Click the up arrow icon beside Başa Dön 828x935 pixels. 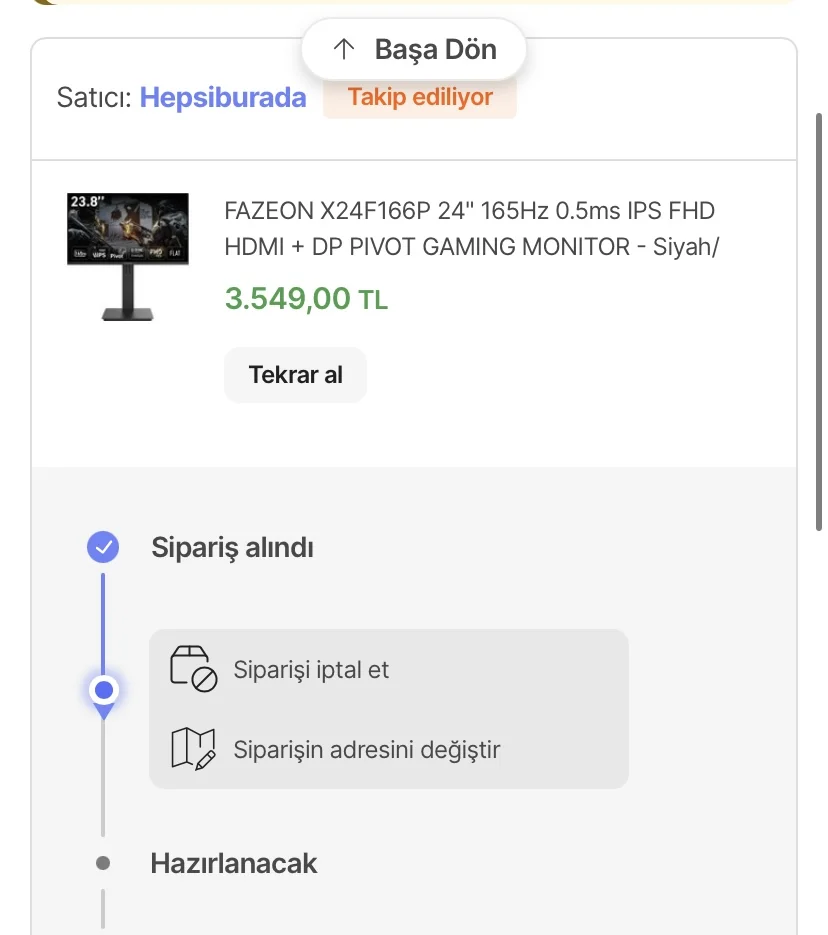[344, 49]
